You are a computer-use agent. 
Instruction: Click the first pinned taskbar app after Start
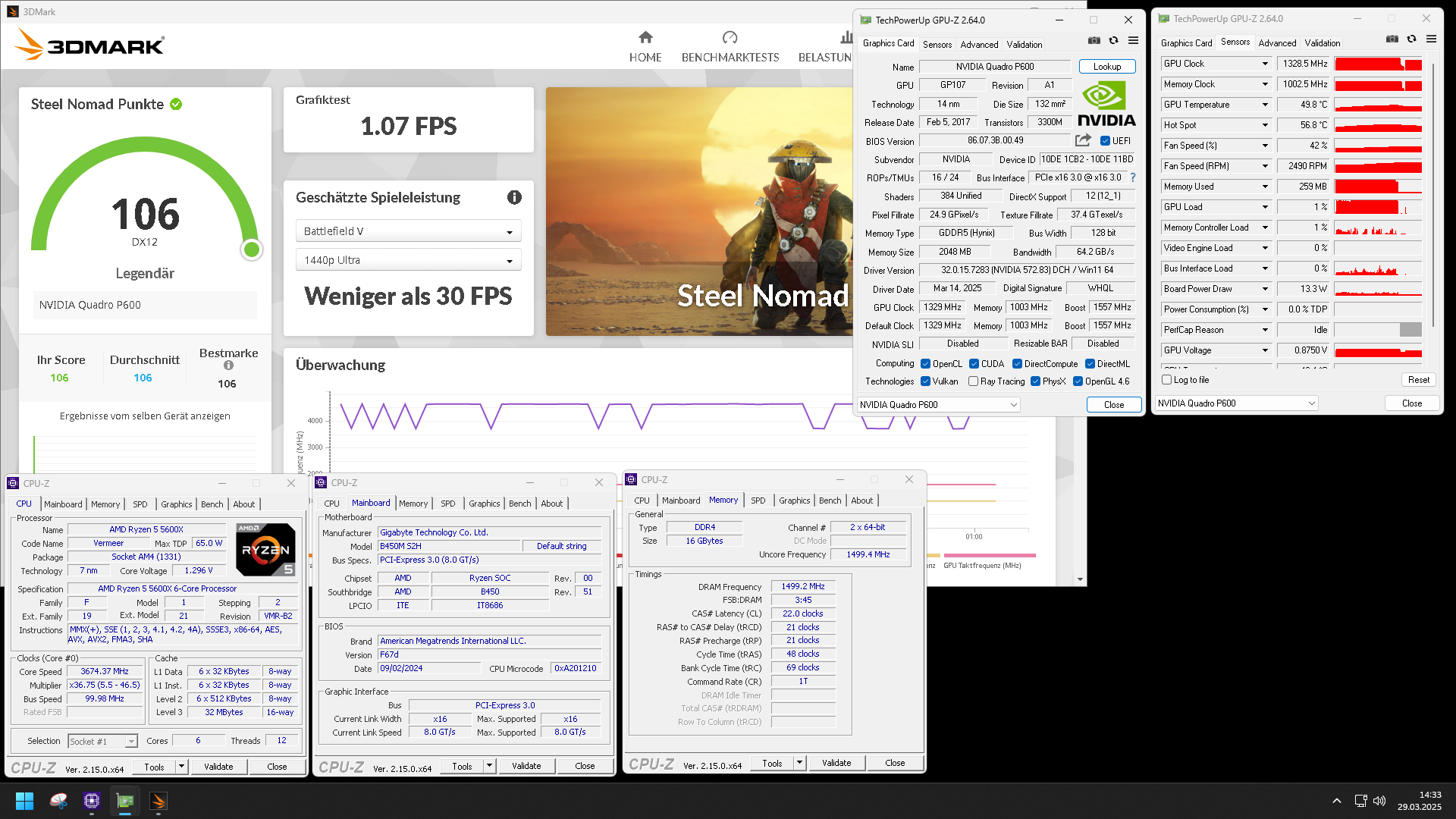[x=58, y=801]
